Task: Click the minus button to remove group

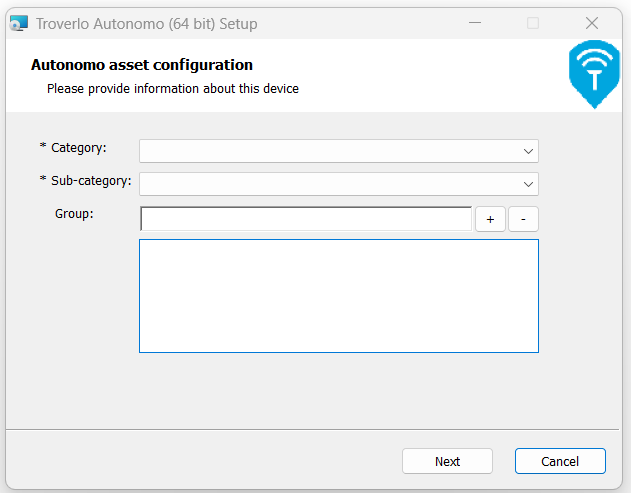Action: 523,219
